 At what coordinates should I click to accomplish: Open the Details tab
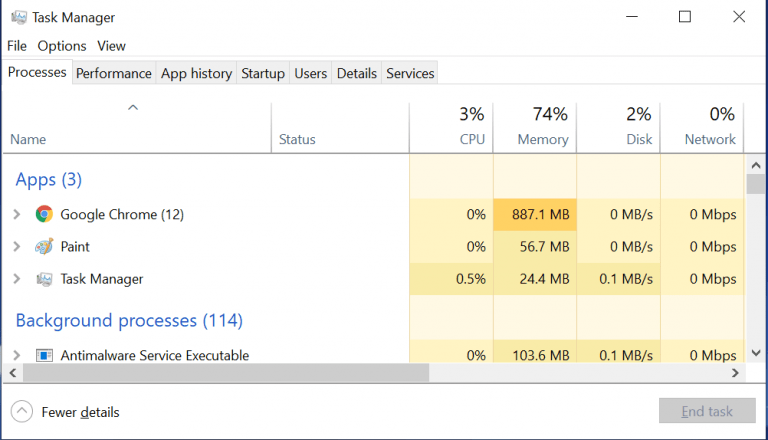pyautogui.click(x=357, y=73)
